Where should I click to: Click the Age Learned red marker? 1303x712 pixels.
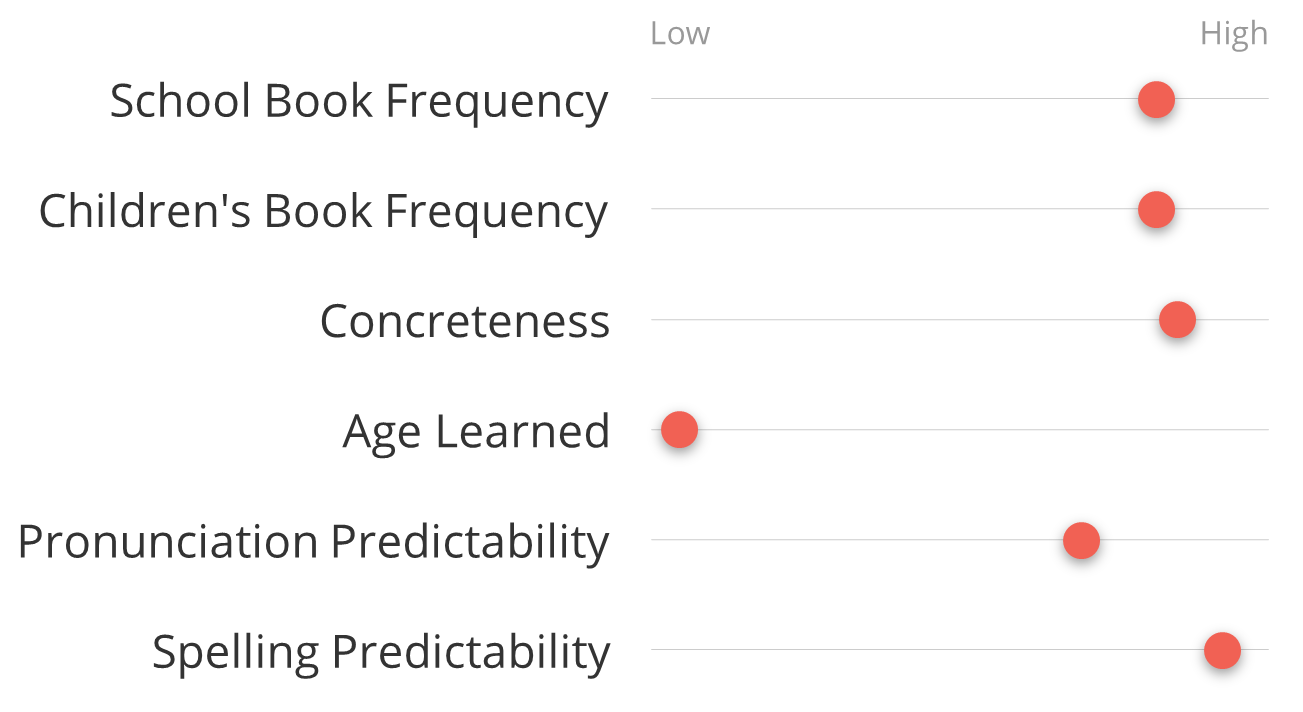pyautogui.click(x=679, y=431)
